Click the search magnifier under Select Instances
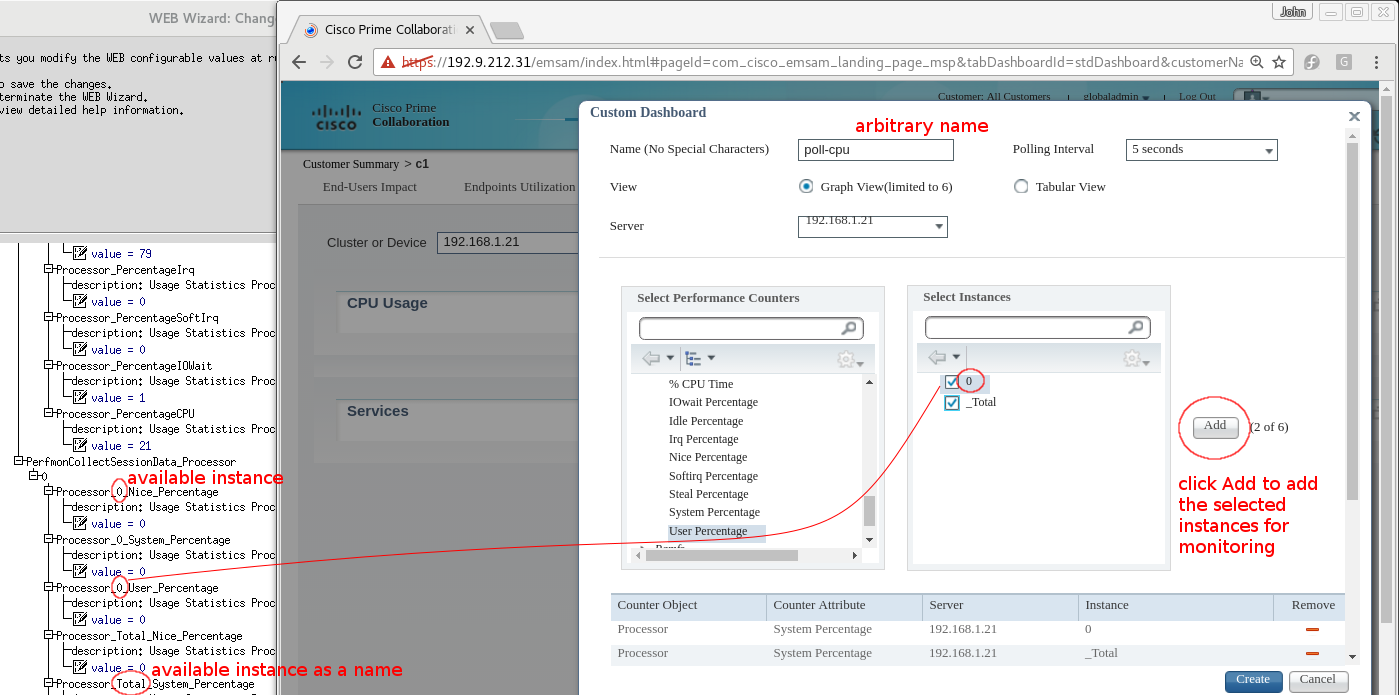1399x695 pixels. pos(1136,327)
